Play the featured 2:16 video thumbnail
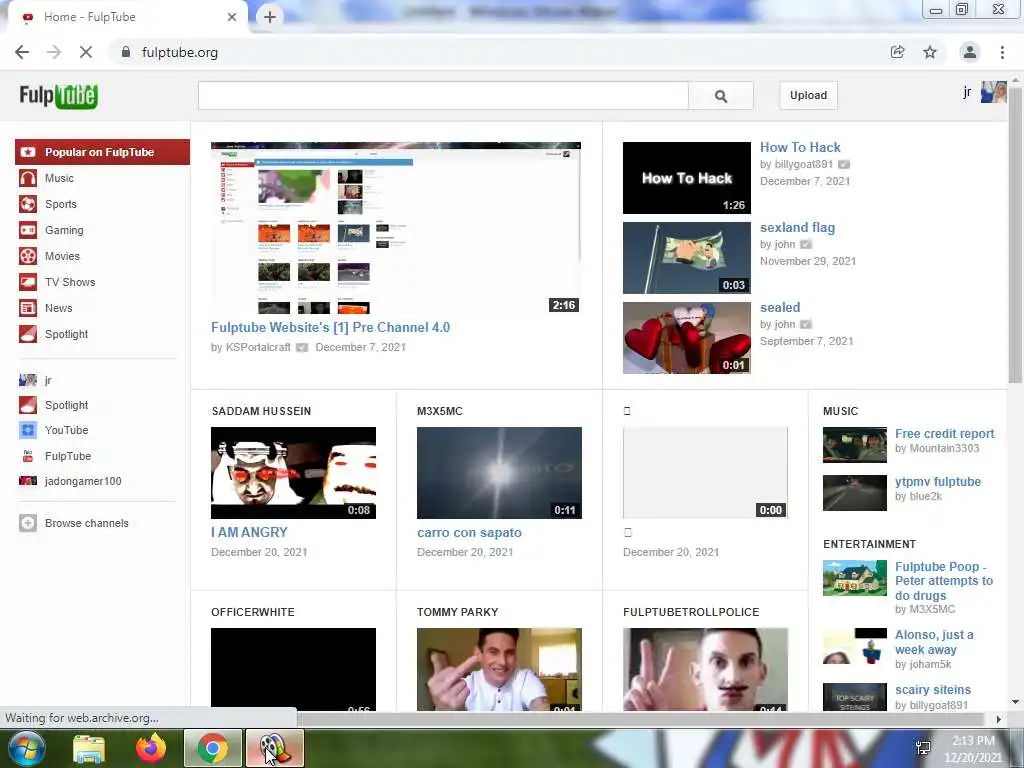 pos(396,228)
